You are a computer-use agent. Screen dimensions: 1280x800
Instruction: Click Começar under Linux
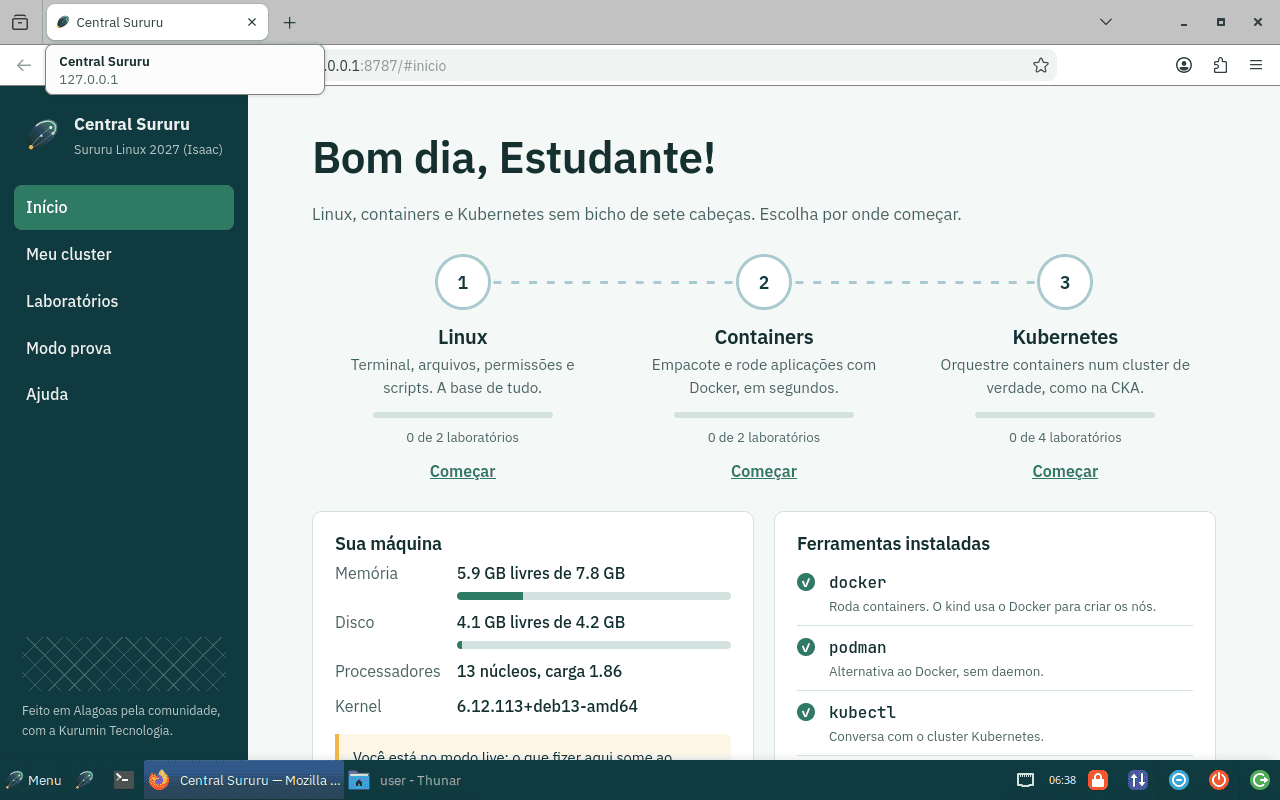click(462, 471)
